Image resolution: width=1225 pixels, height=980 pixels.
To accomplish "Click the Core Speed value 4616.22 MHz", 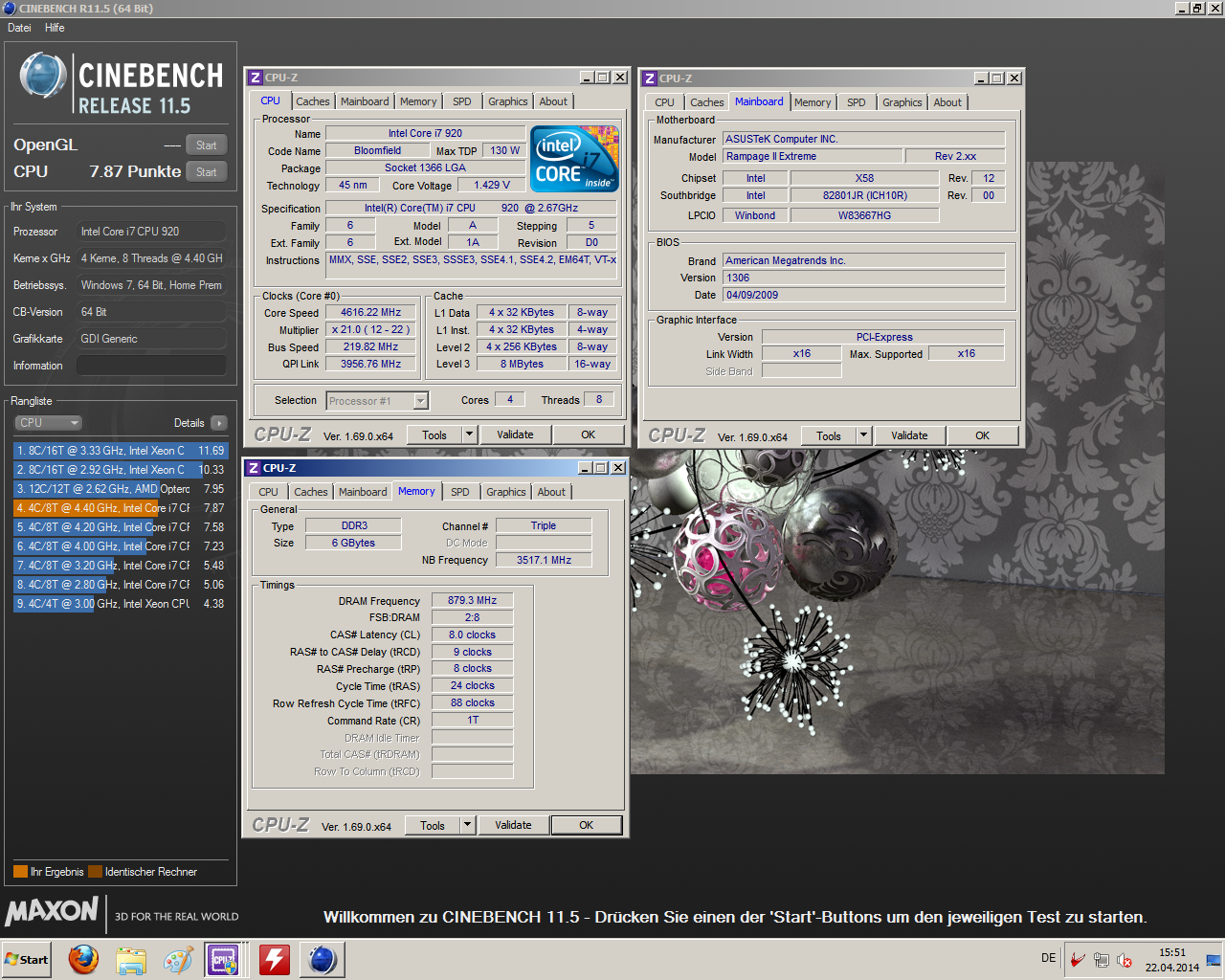I will point(370,312).
